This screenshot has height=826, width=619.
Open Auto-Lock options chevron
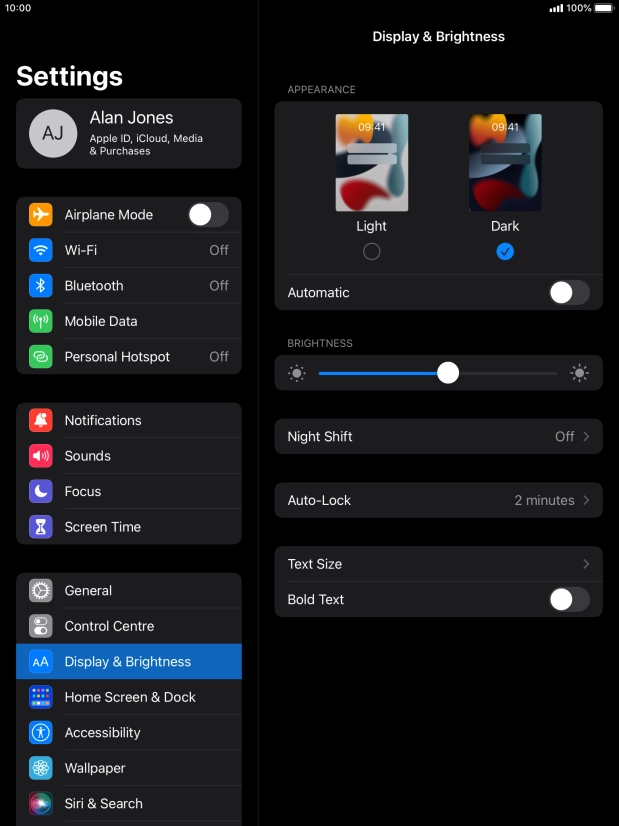tap(586, 501)
